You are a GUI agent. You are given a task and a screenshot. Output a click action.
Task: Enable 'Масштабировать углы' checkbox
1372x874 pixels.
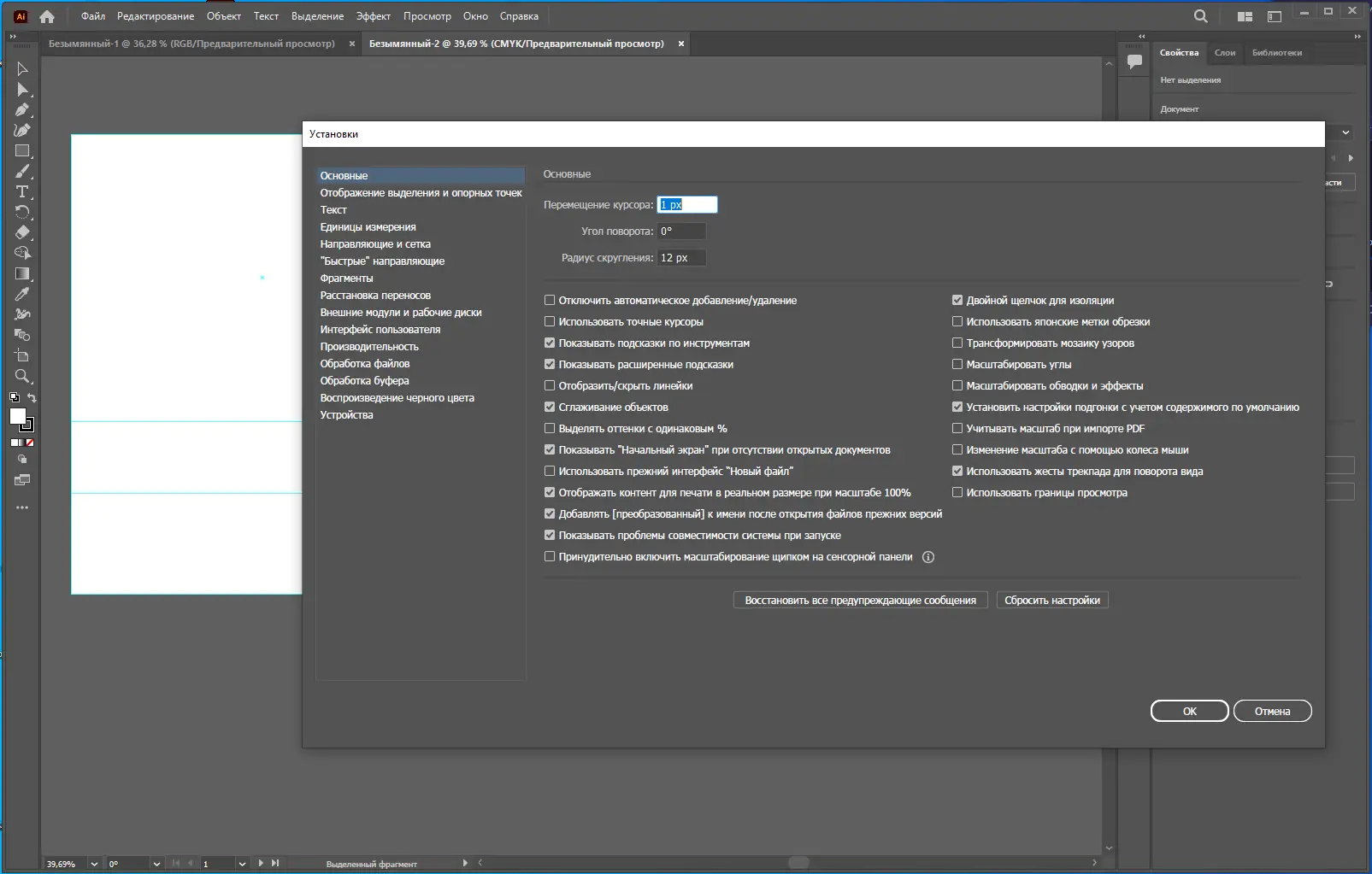click(x=957, y=365)
